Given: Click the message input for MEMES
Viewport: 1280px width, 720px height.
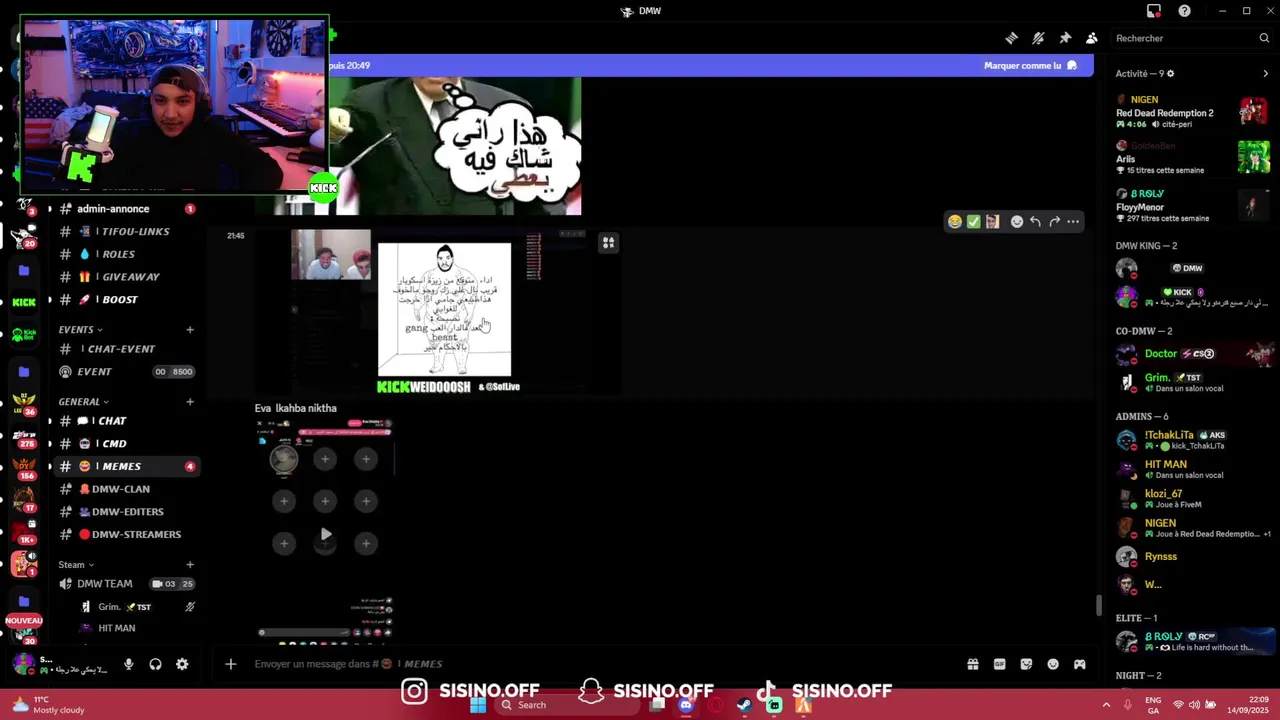Looking at the screenshot, I should [600, 664].
